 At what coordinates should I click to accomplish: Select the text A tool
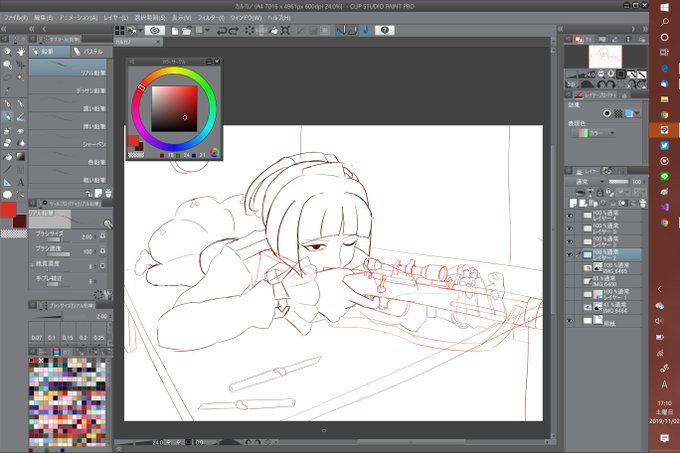click(20, 183)
